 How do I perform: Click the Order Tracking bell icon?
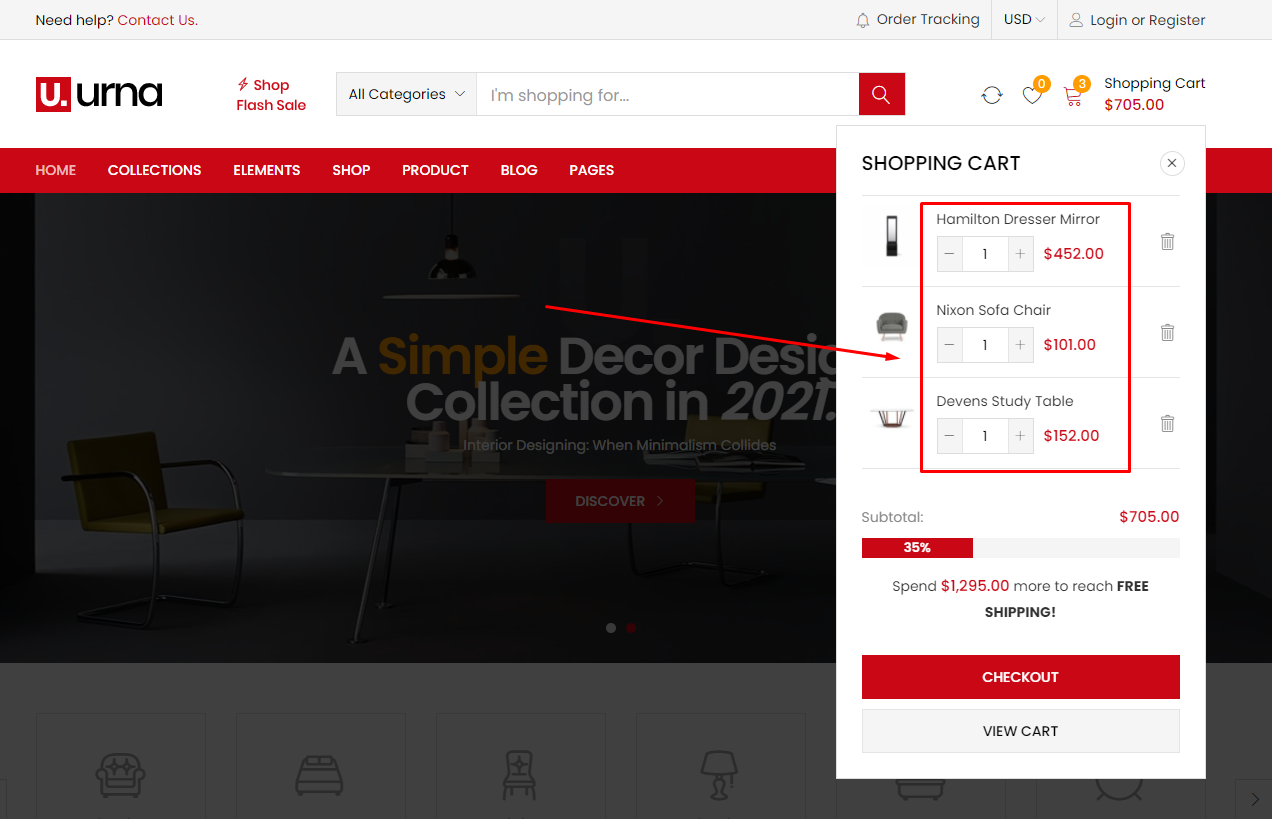pyautogui.click(x=862, y=20)
